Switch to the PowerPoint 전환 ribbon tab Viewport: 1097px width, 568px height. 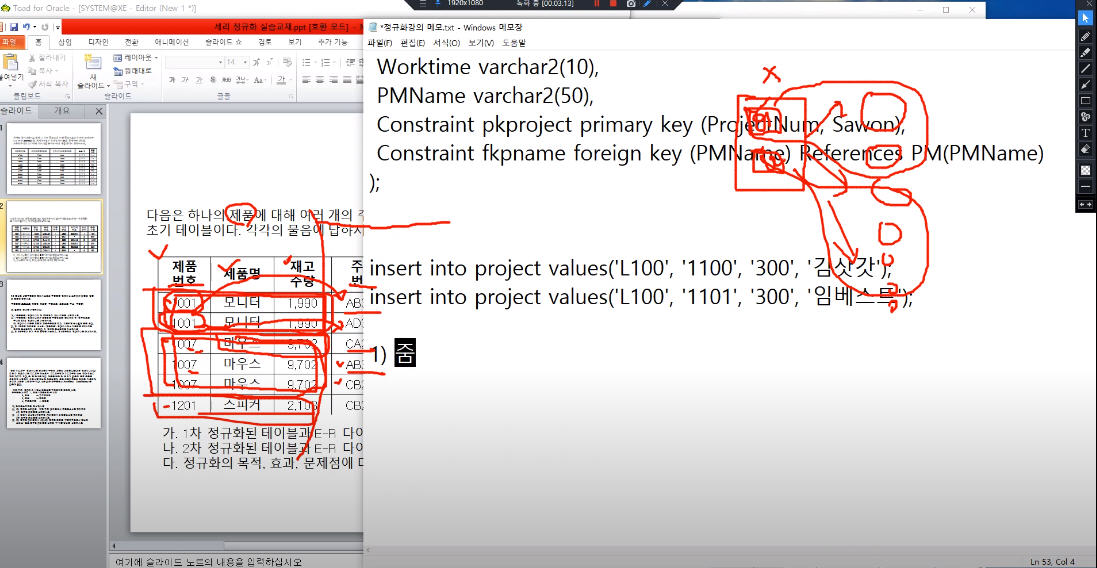tap(132, 42)
